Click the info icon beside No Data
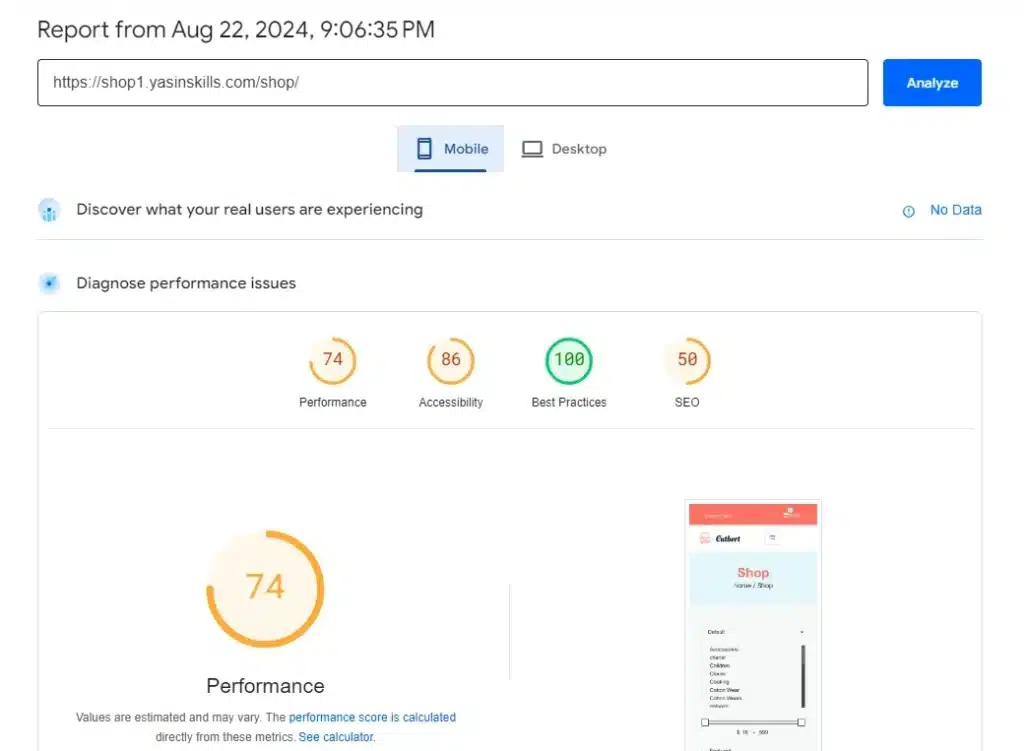Image resolution: width=1024 pixels, height=751 pixels. pos(909,211)
